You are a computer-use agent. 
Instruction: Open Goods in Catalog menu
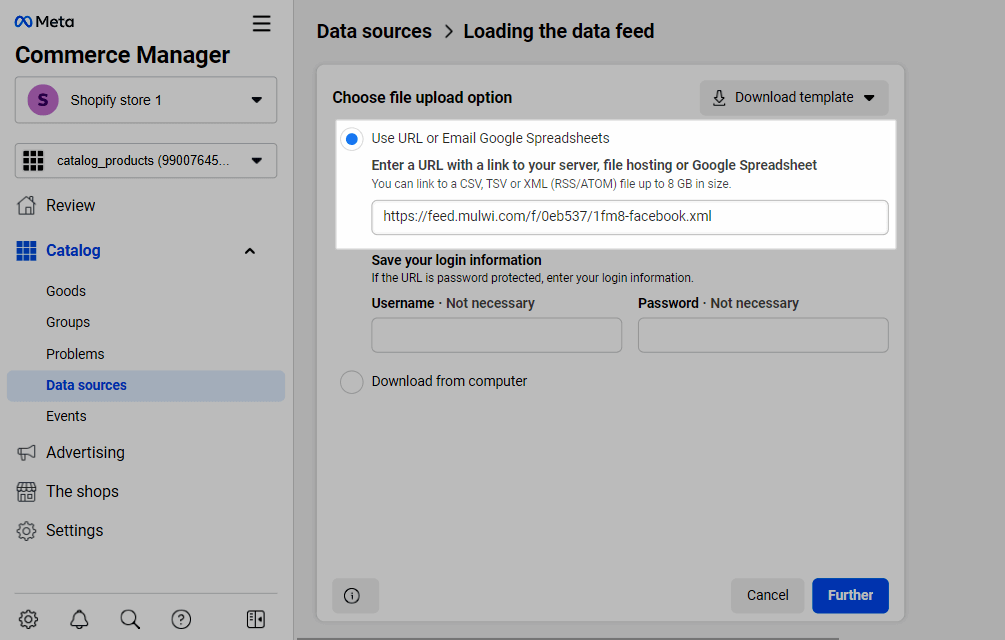66,291
